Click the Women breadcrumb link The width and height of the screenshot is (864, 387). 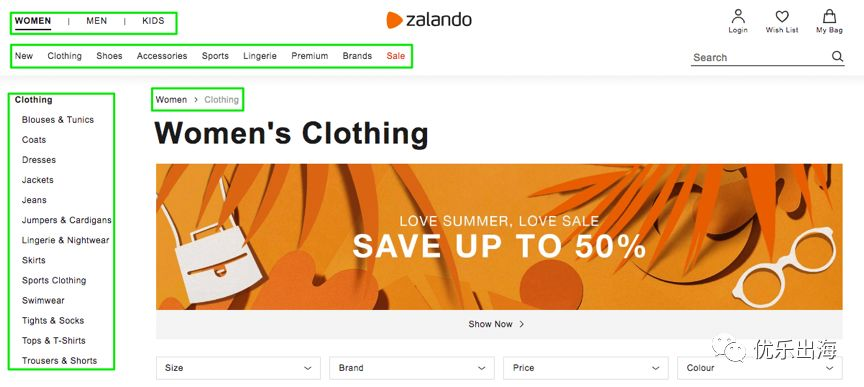point(171,100)
